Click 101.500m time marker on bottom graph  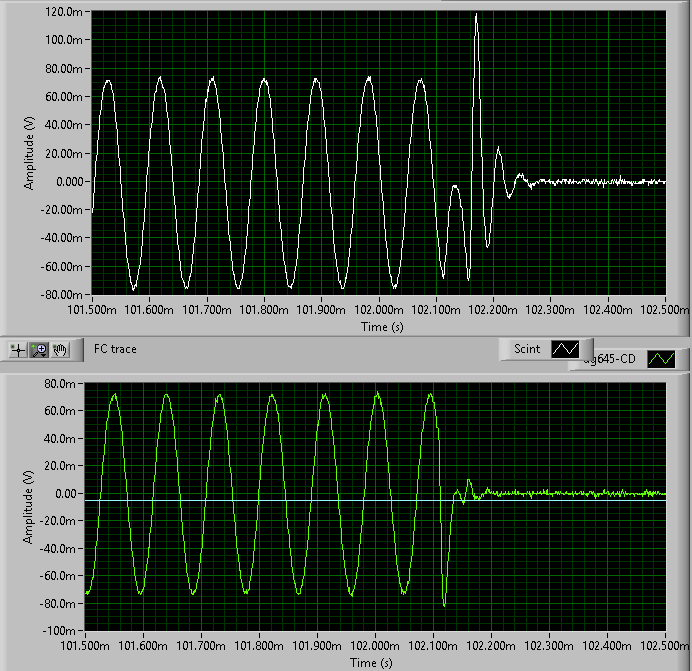[x=85, y=646]
